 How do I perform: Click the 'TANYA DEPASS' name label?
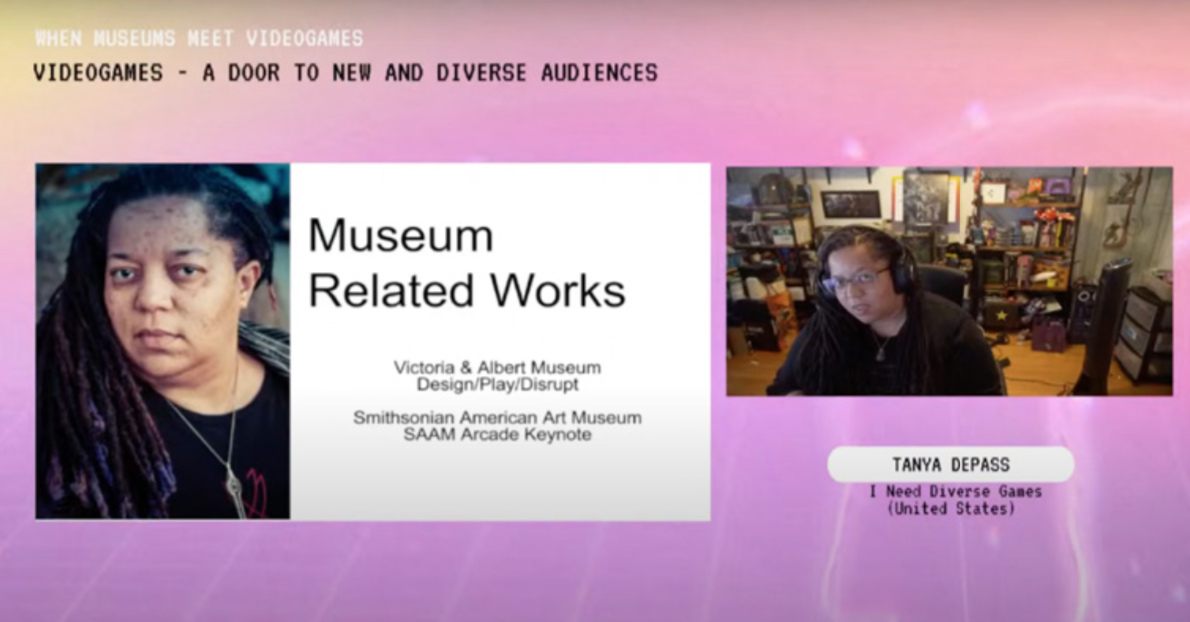[951, 464]
